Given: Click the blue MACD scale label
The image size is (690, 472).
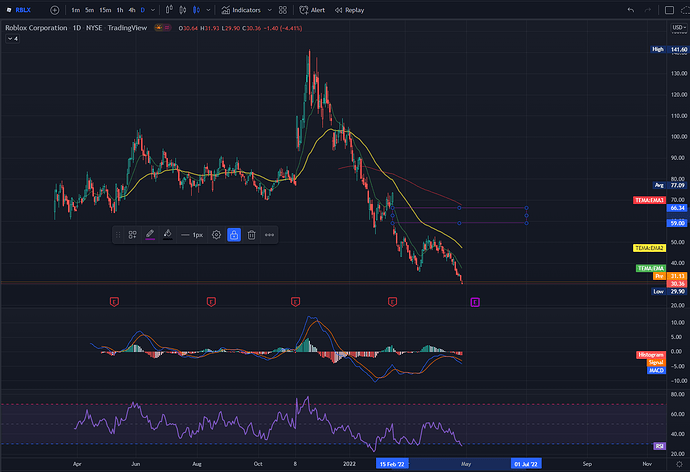Looking at the screenshot, I should (x=656, y=370).
